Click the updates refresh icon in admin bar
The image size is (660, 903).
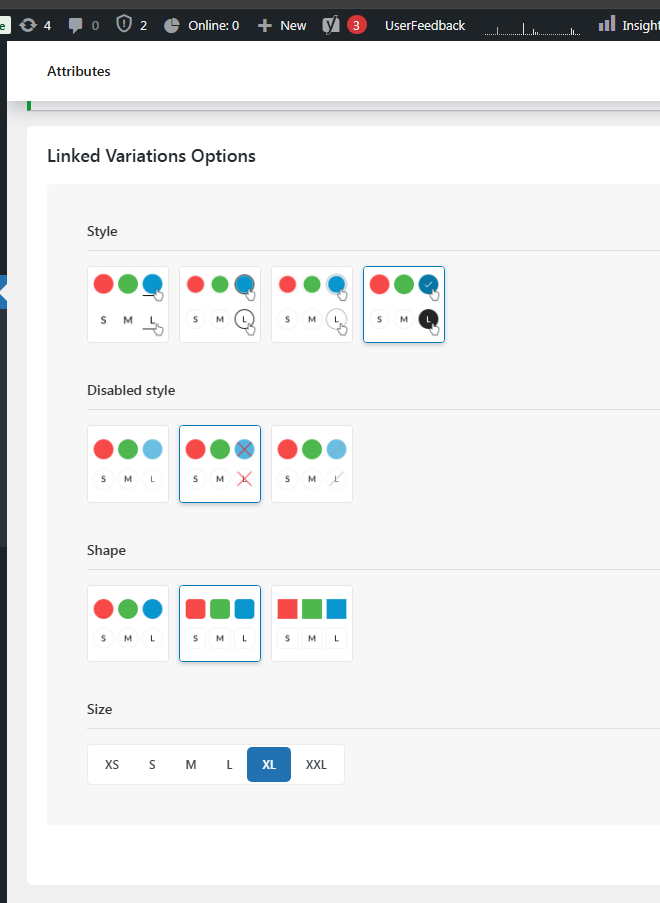28,25
